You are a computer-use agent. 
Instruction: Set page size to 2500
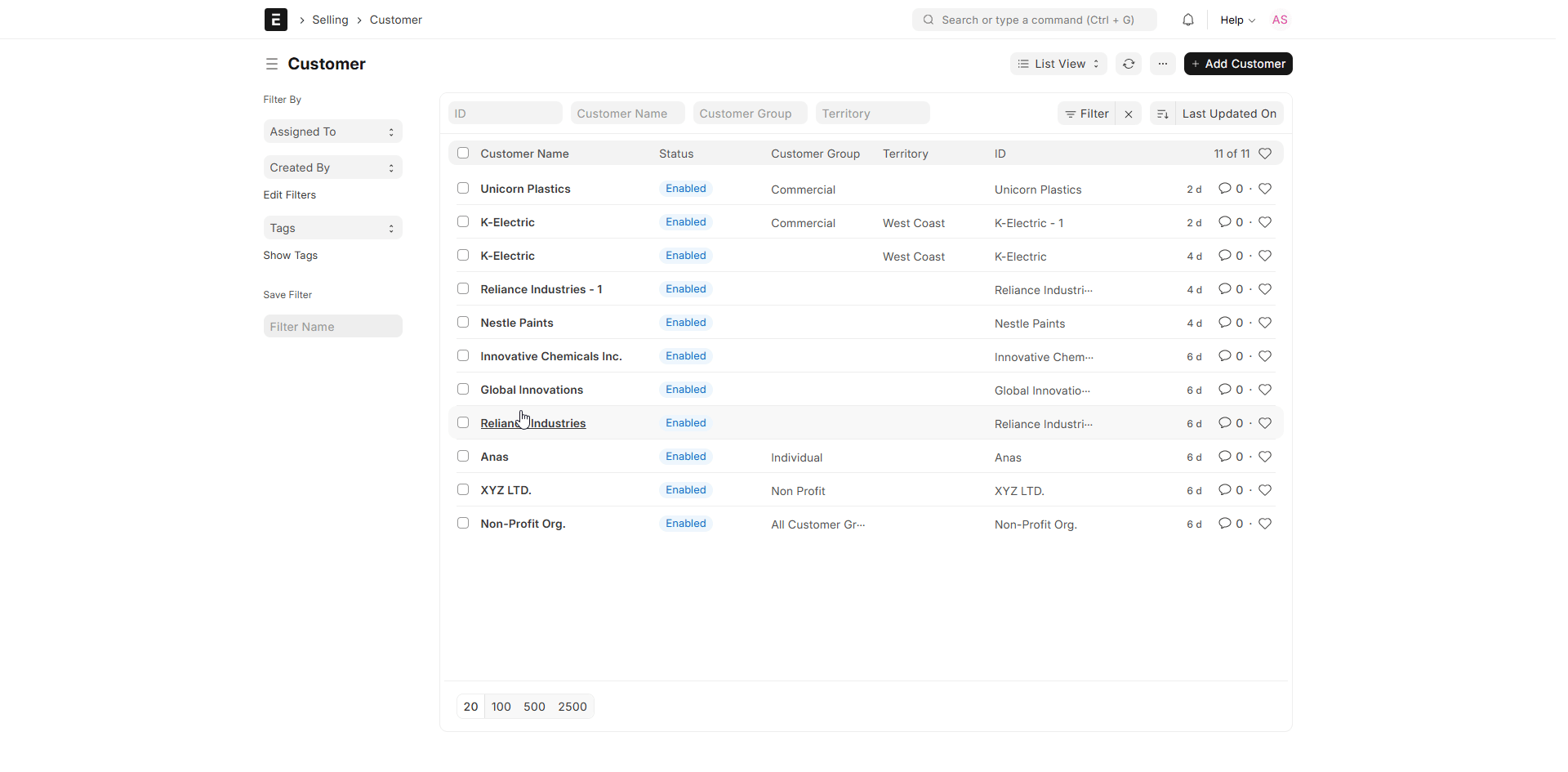(572, 707)
